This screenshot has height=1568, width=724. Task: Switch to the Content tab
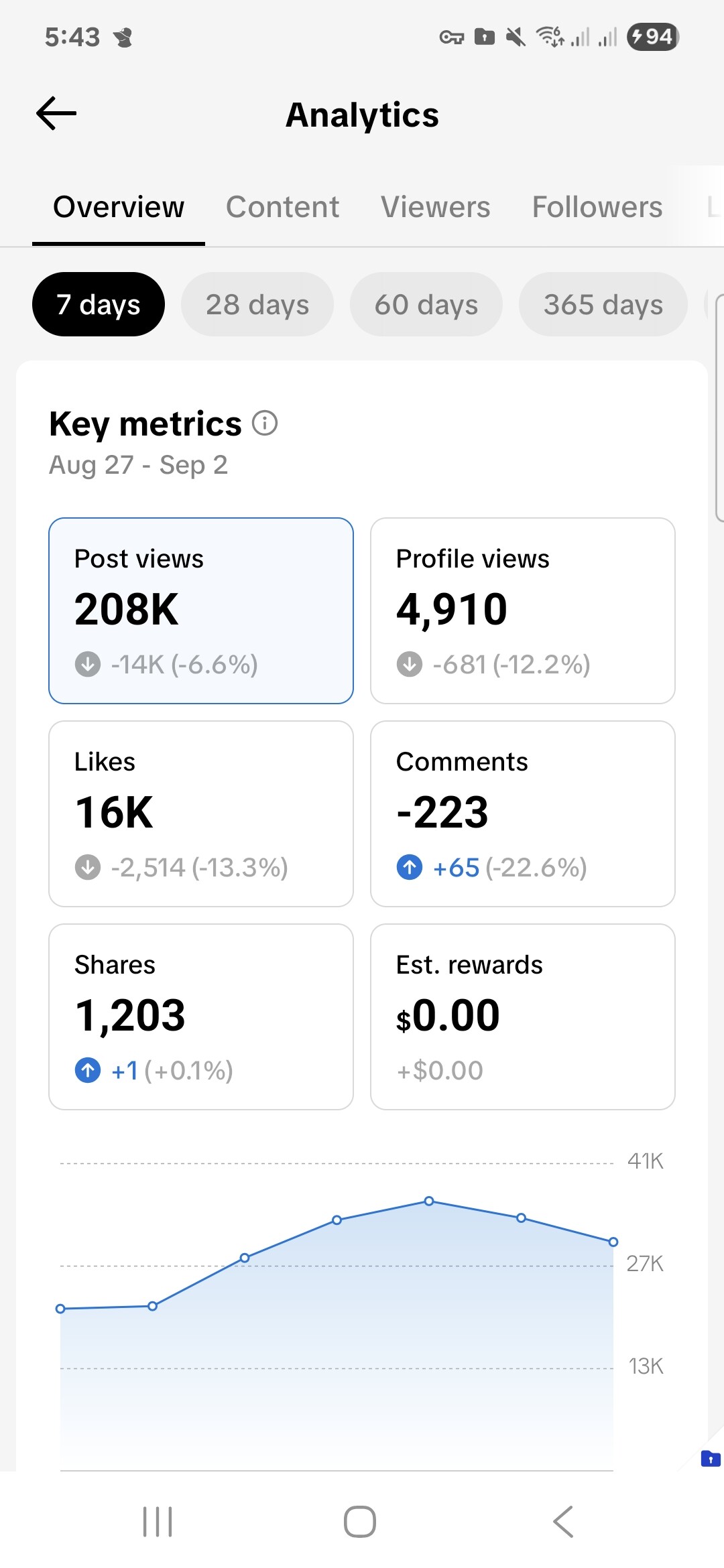[x=282, y=207]
